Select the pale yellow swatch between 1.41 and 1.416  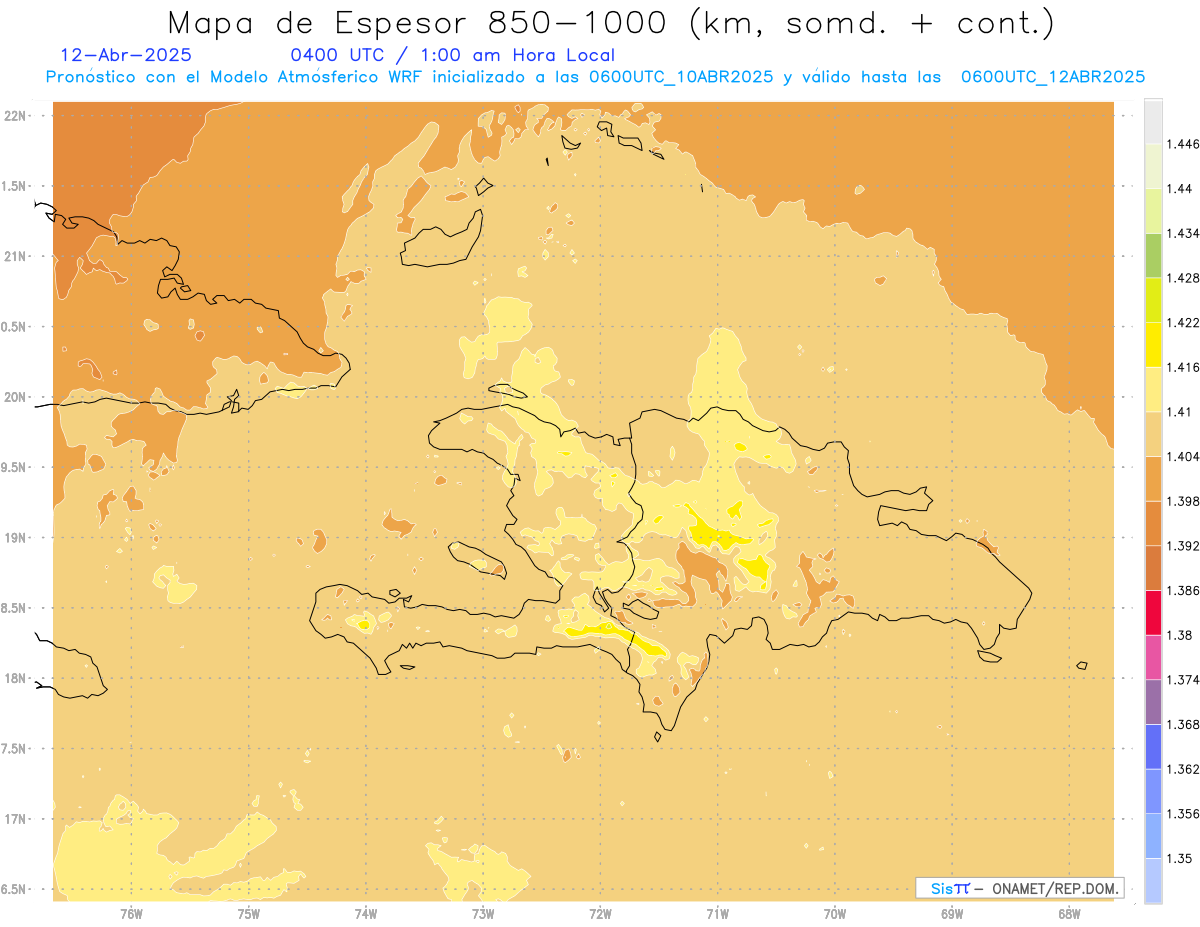pos(1153,389)
